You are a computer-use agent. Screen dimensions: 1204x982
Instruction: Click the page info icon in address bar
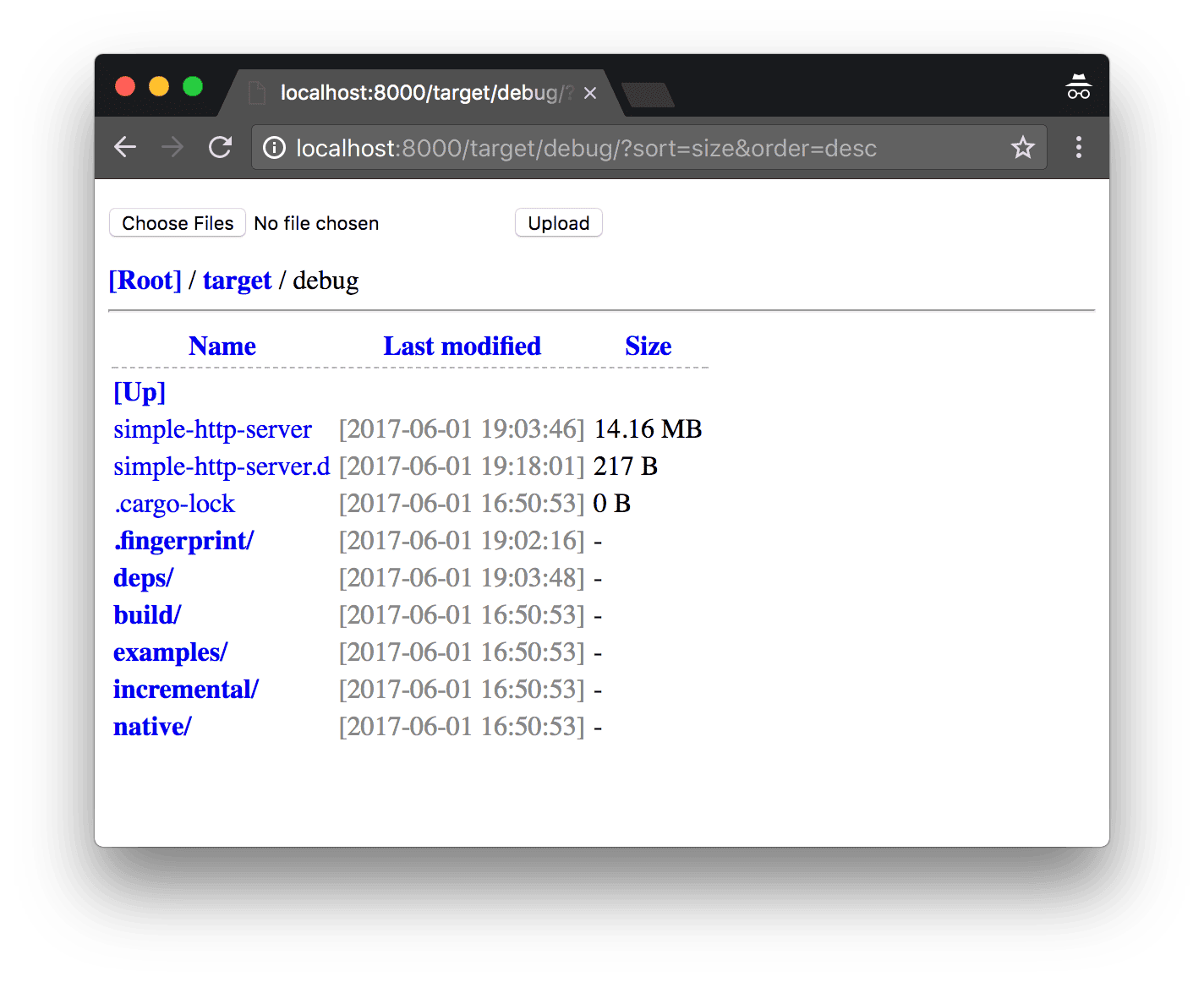(x=273, y=147)
